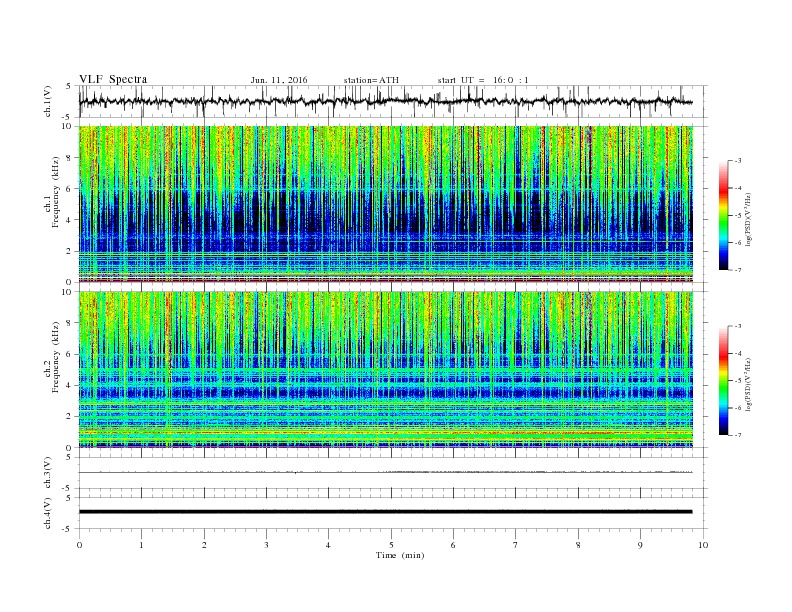Click the time axis tick label "10"
Image resolution: width=792 pixels, height=612 pixels.
click(703, 545)
